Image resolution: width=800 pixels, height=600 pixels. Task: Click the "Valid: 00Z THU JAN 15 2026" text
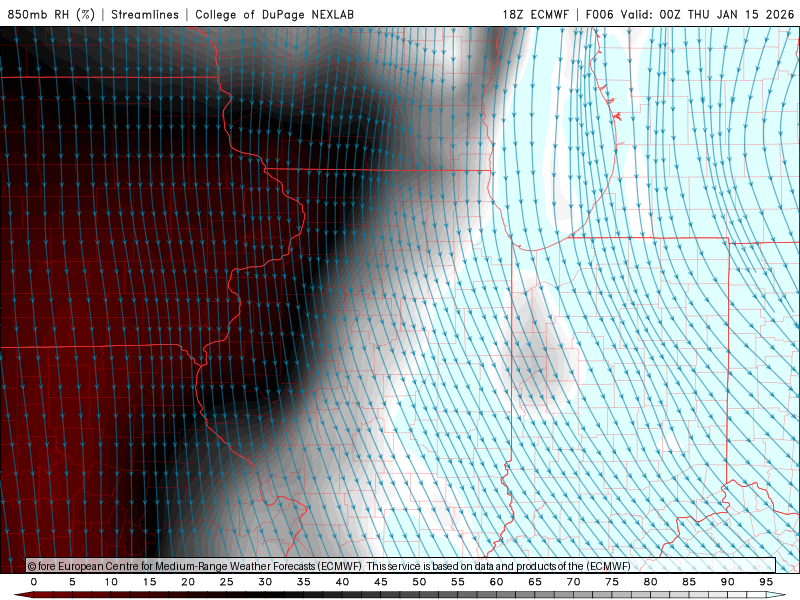[707, 14]
